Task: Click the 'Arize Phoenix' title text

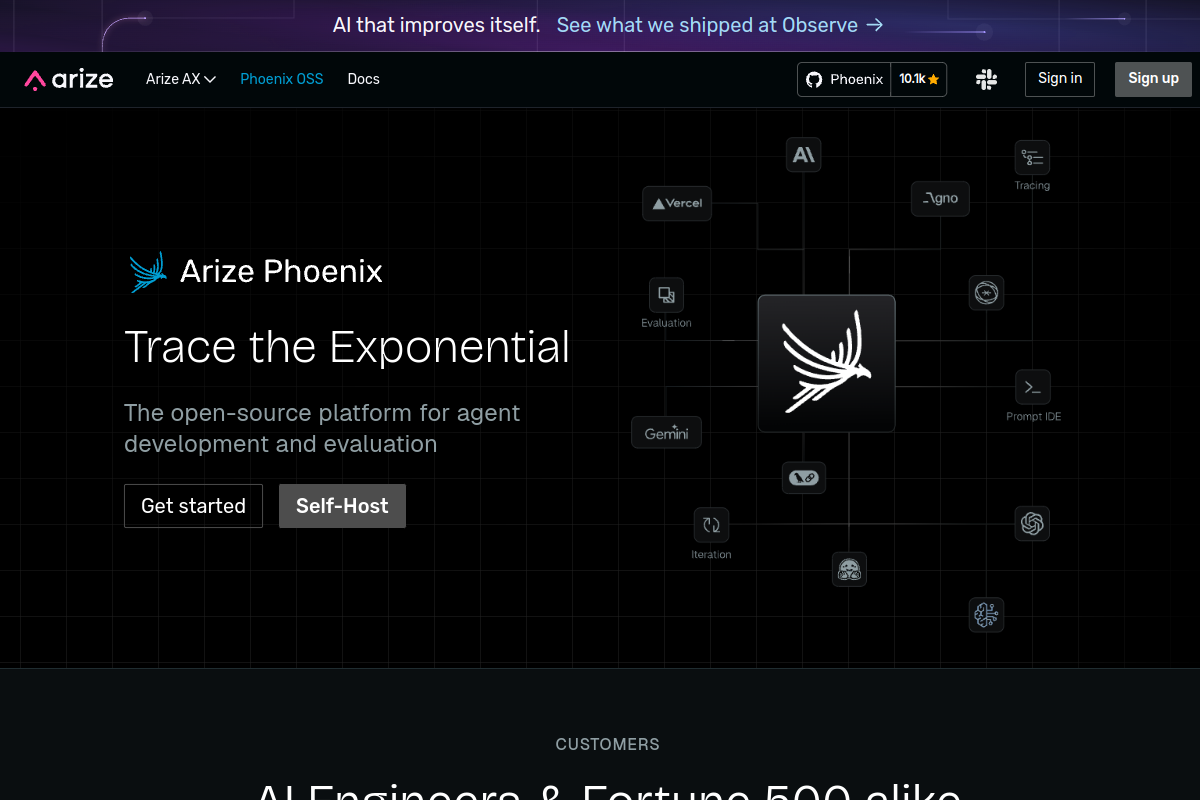Action: (281, 271)
